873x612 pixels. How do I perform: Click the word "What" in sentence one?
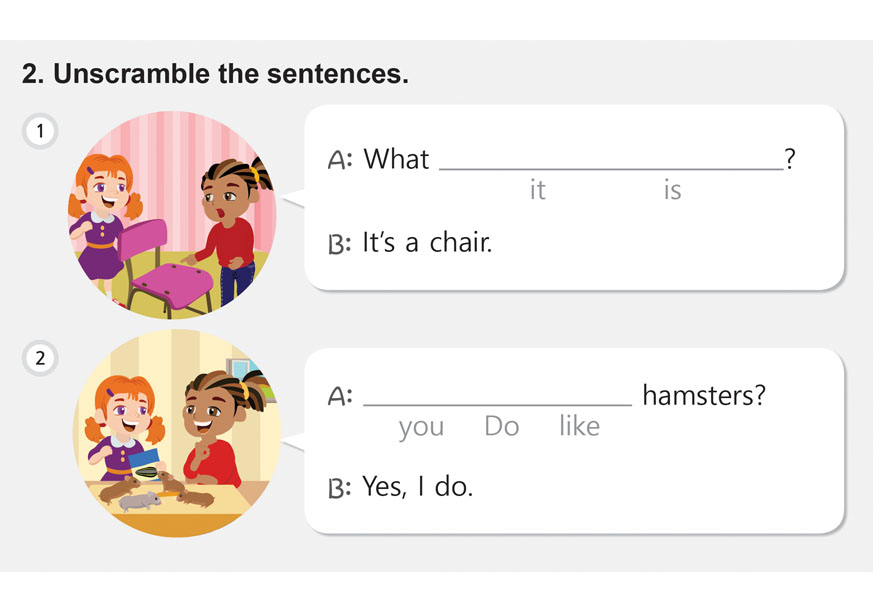396,160
